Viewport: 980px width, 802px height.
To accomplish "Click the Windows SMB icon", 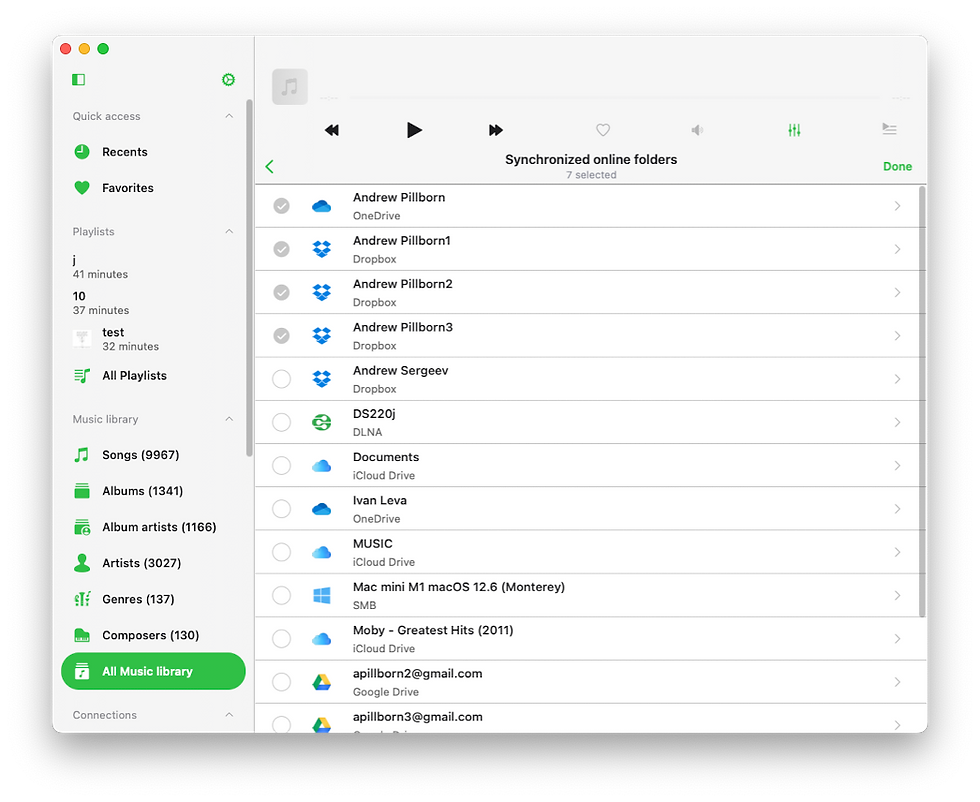I will point(322,596).
